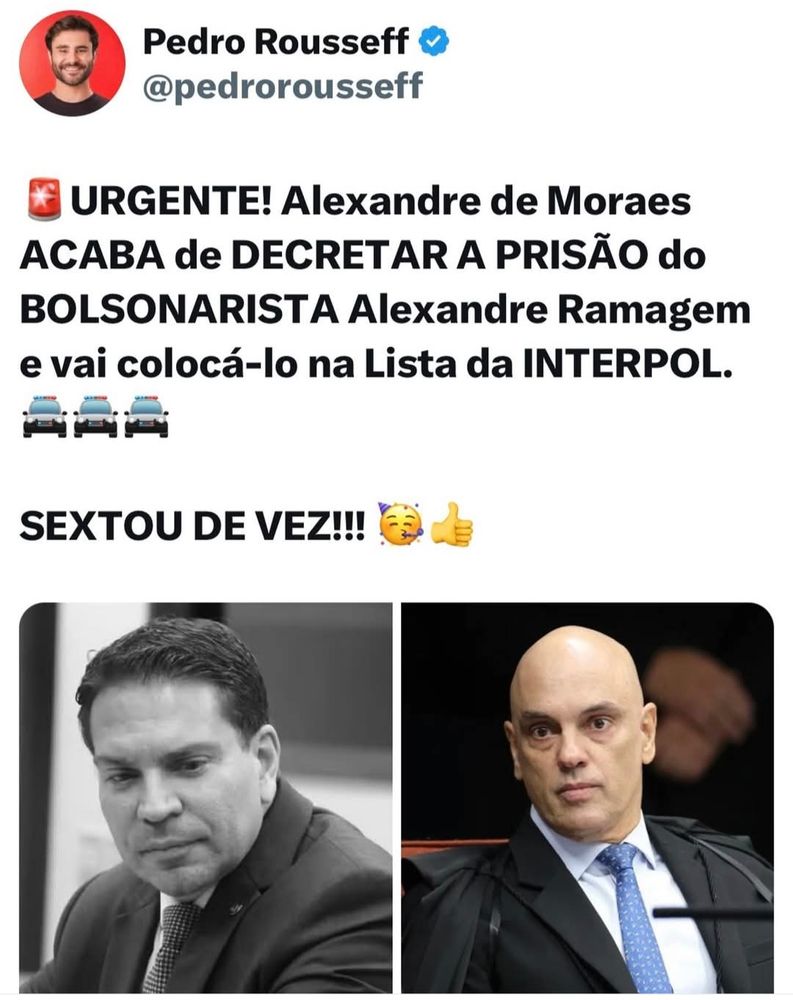Click the name Alexandre Ramagem in text
Viewport: 793px width, 1000px height.
(x=549, y=311)
